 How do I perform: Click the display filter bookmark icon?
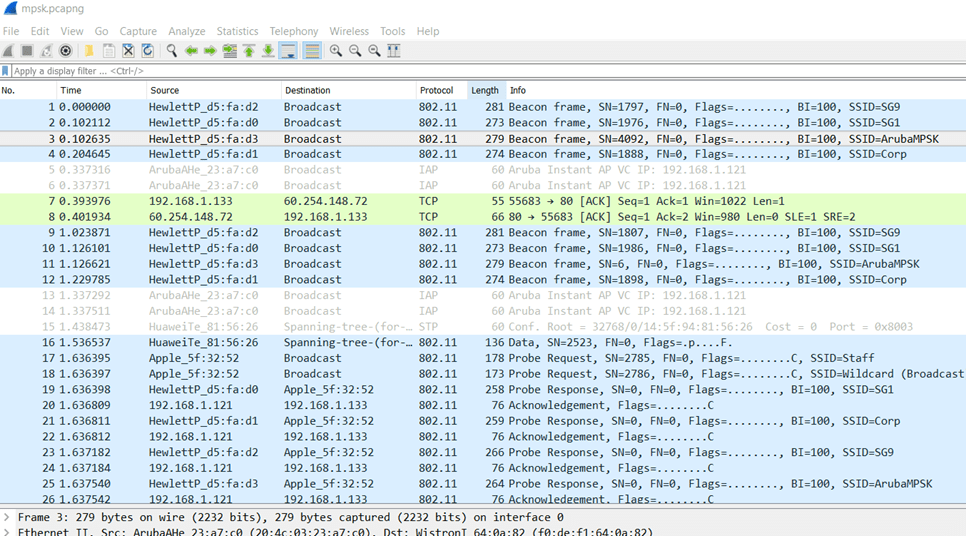point(6,71)
